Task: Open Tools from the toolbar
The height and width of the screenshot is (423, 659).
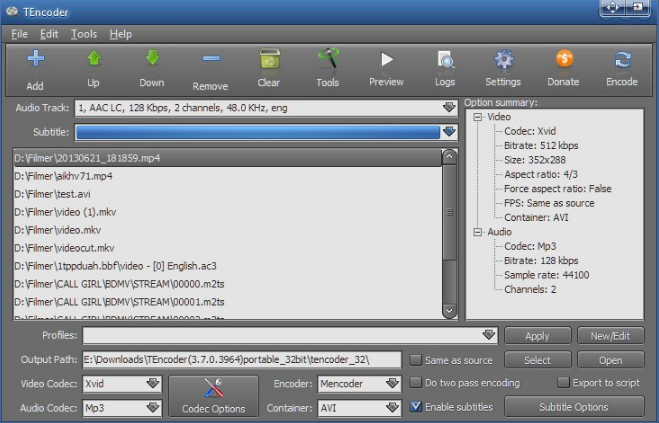Action: pos(328,60)
